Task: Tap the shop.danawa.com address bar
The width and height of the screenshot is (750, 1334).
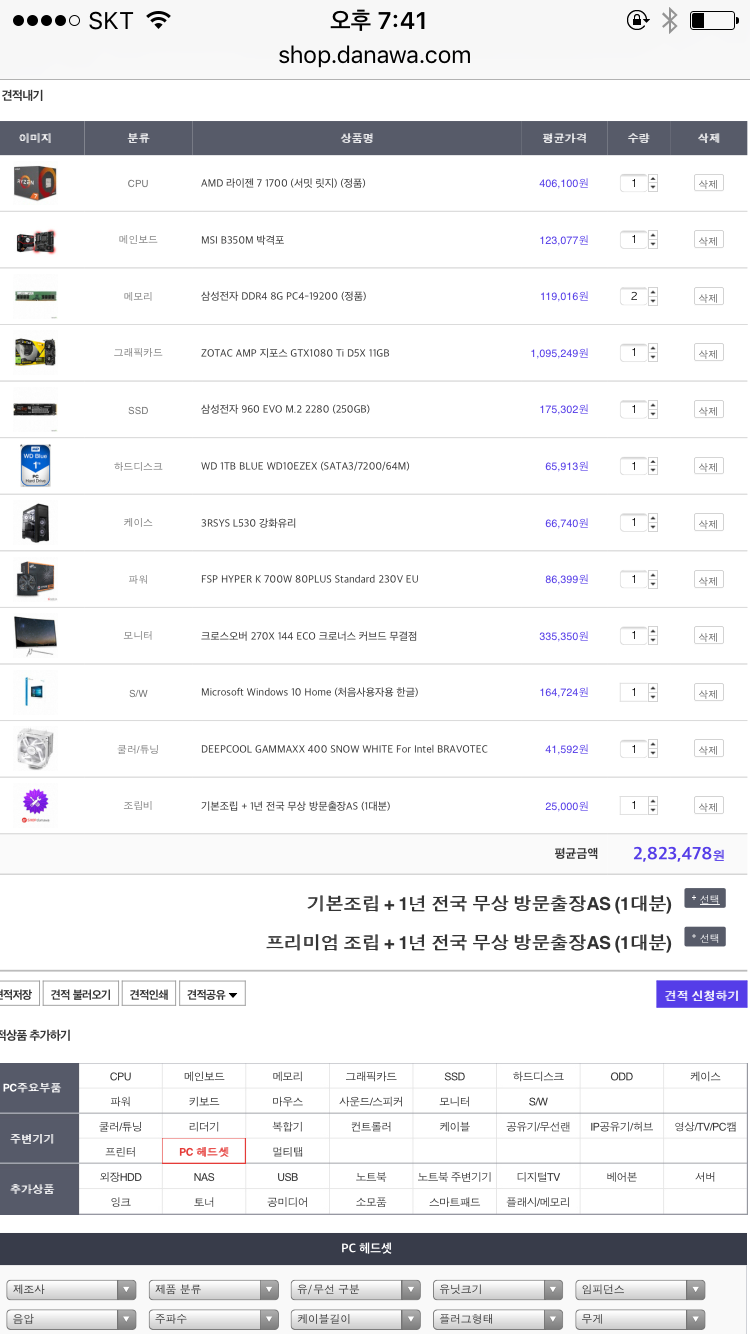Action: pos(375,55)
